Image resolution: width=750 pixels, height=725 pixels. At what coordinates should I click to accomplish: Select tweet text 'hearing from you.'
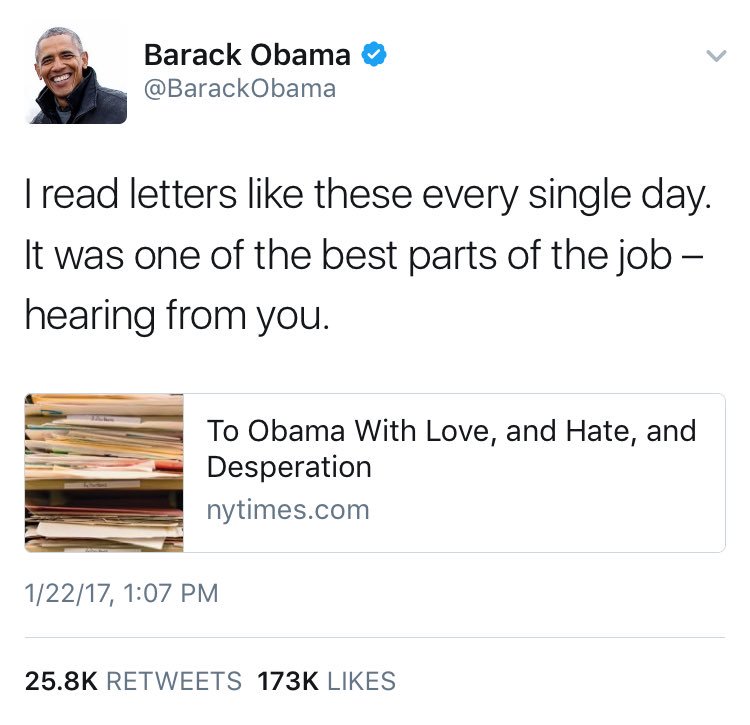click(177, 316)
